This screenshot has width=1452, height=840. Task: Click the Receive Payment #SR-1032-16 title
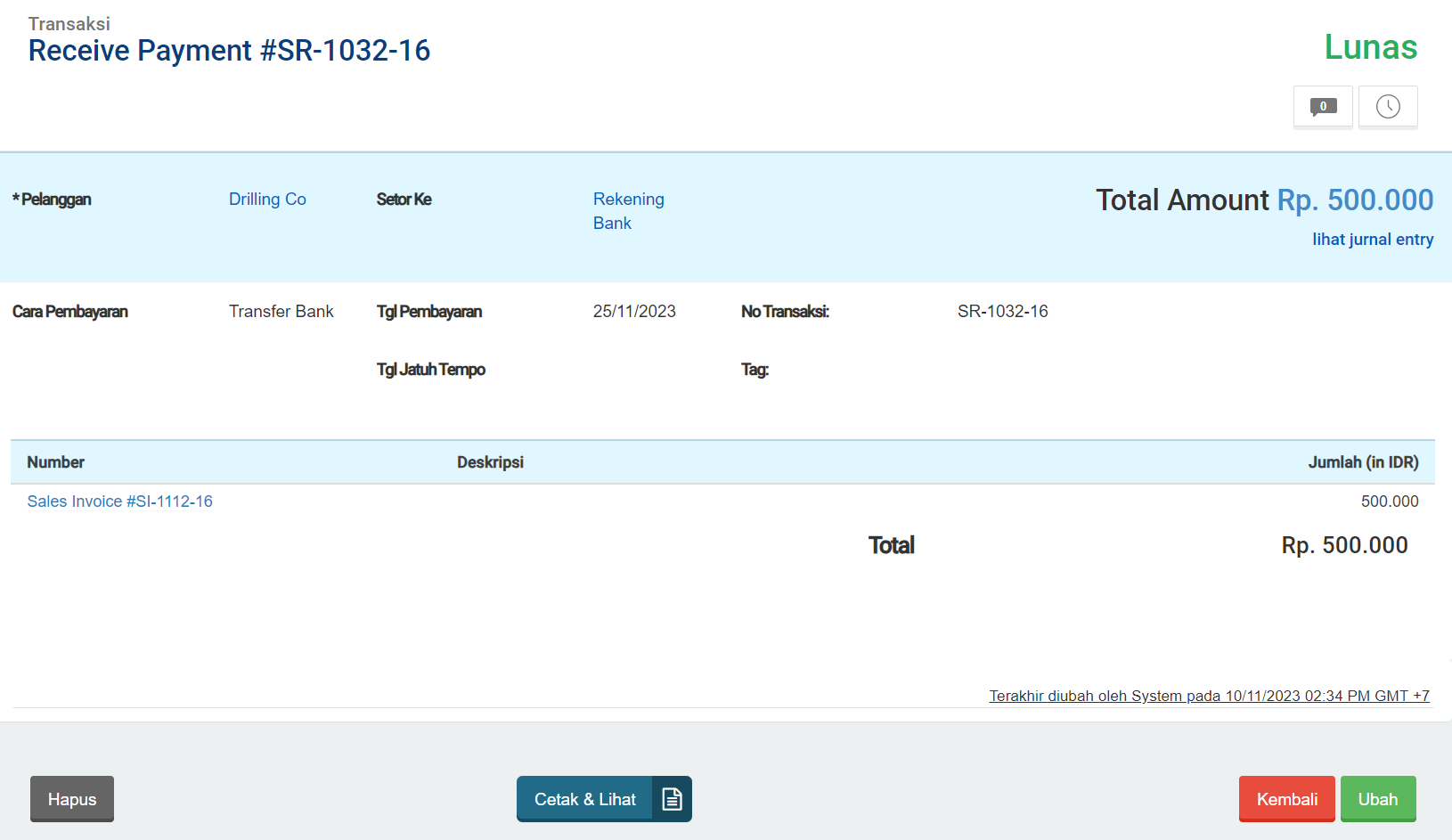[229, 51]
